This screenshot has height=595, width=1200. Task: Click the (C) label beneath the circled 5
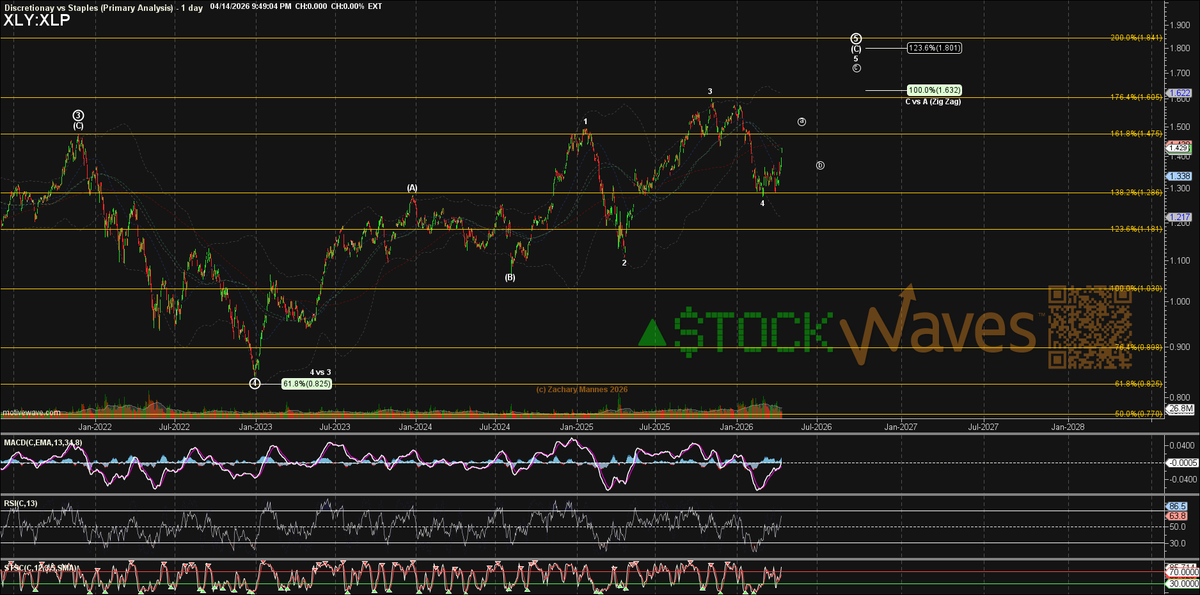click(856, 49)
